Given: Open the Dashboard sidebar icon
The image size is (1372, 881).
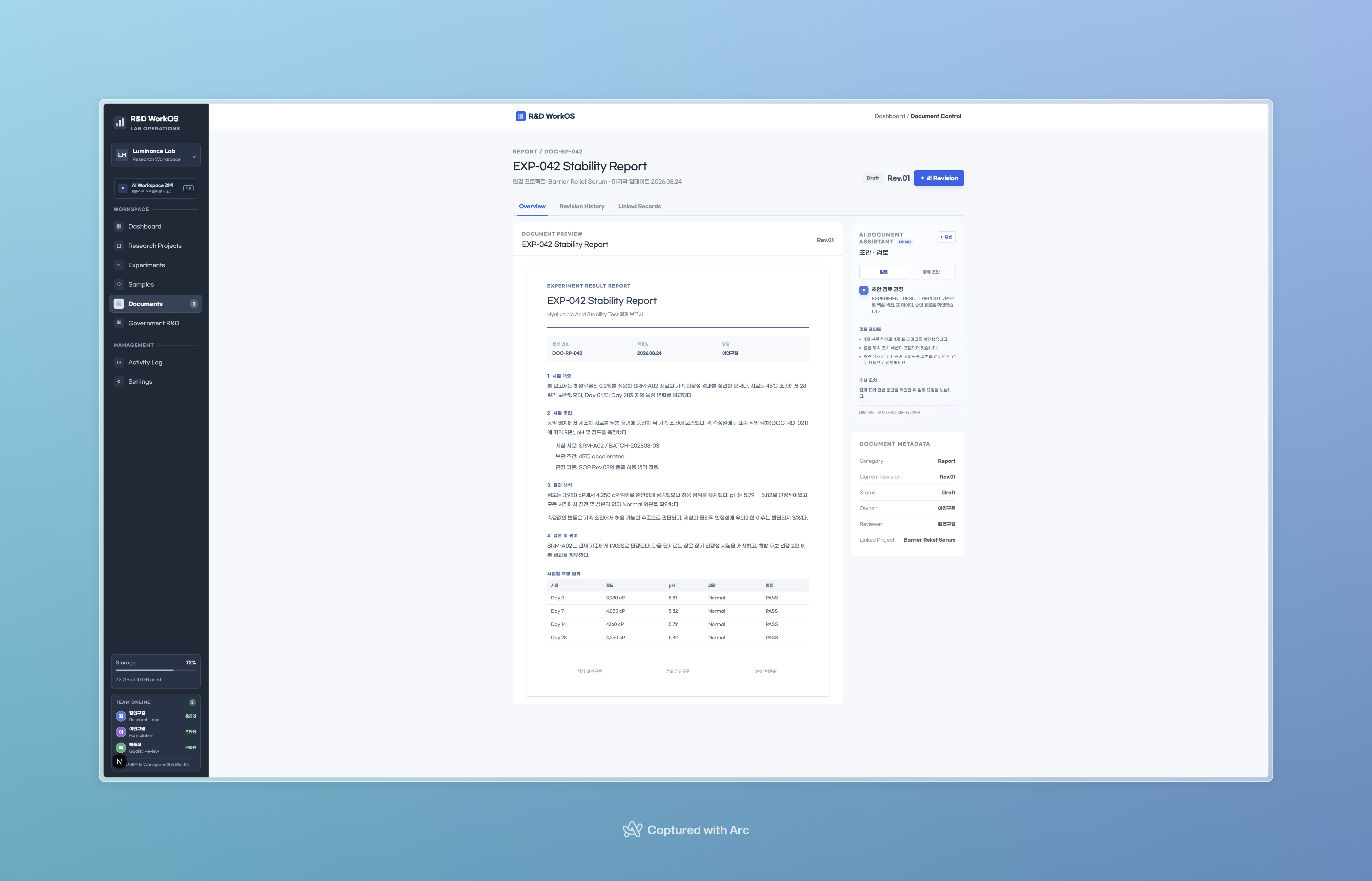Looking at the screenshot, I should 119,227.
